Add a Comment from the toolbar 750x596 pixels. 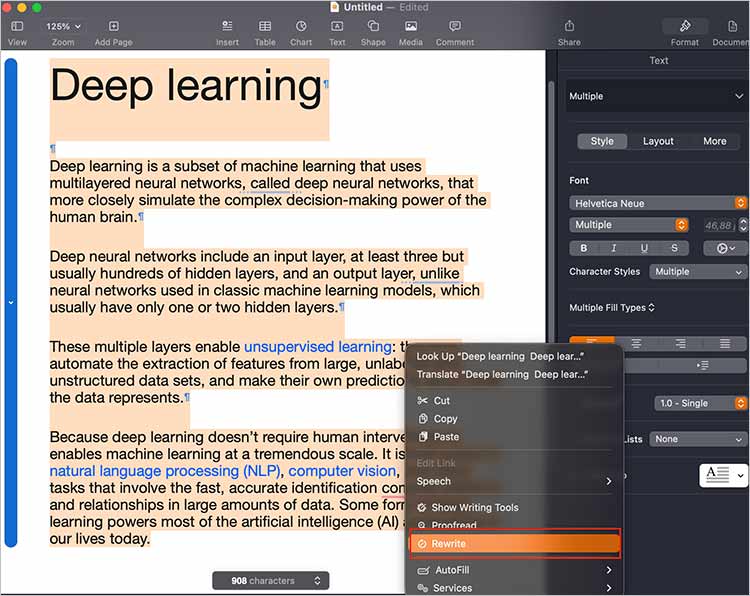pyautogui.click(x=455, y=26)
